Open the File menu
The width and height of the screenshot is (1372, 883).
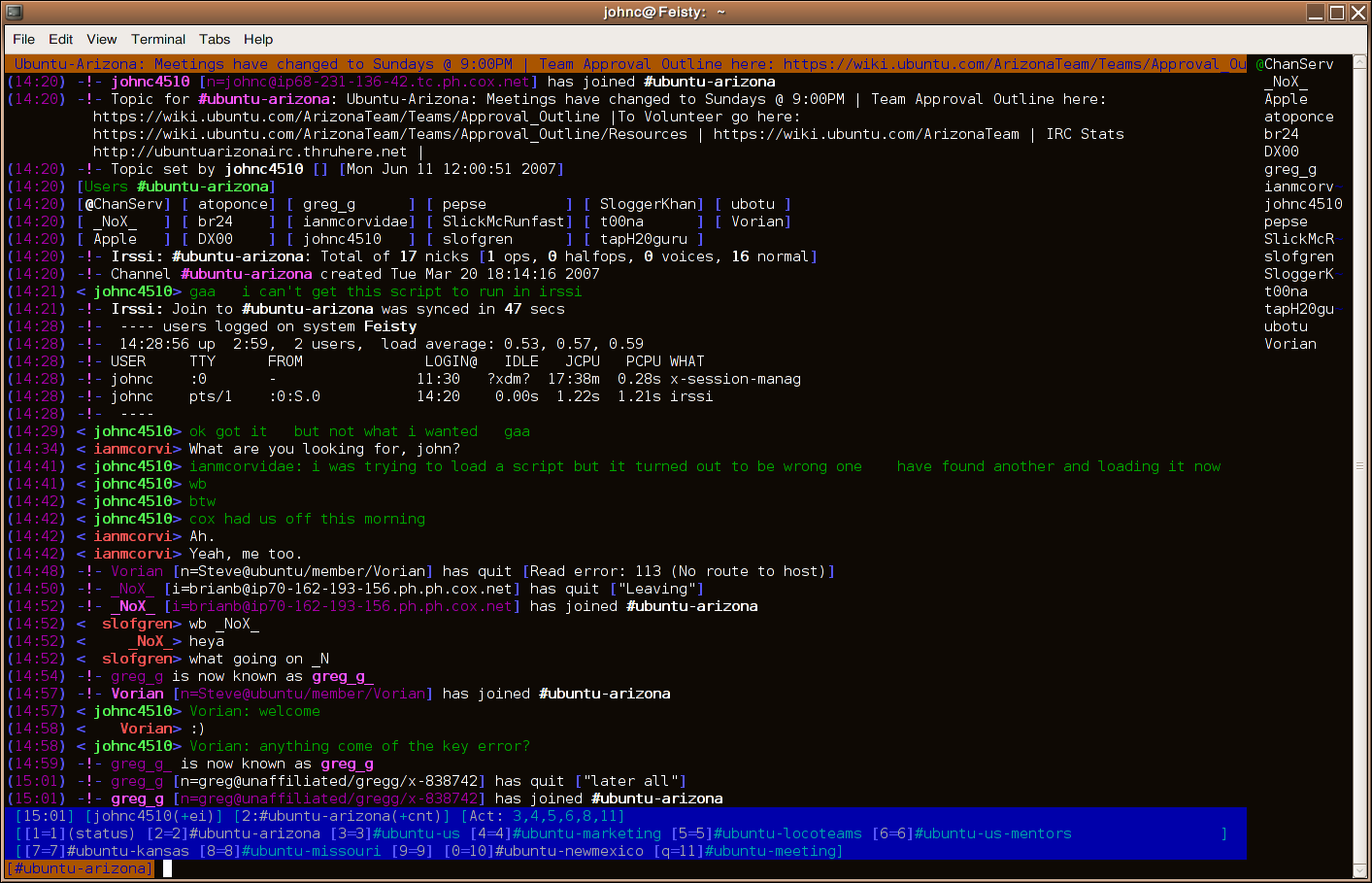(x=24, y=39)
